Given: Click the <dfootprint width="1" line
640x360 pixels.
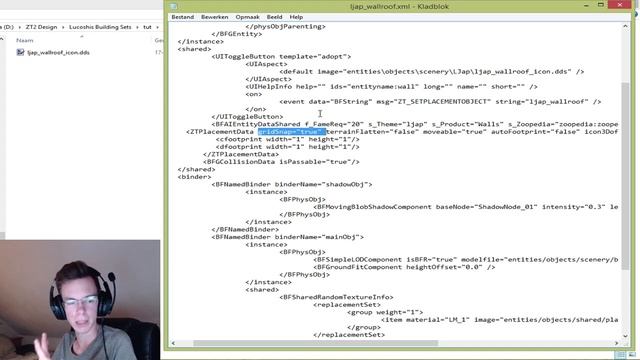Looking at the screenshot, I should pos(288,147).
